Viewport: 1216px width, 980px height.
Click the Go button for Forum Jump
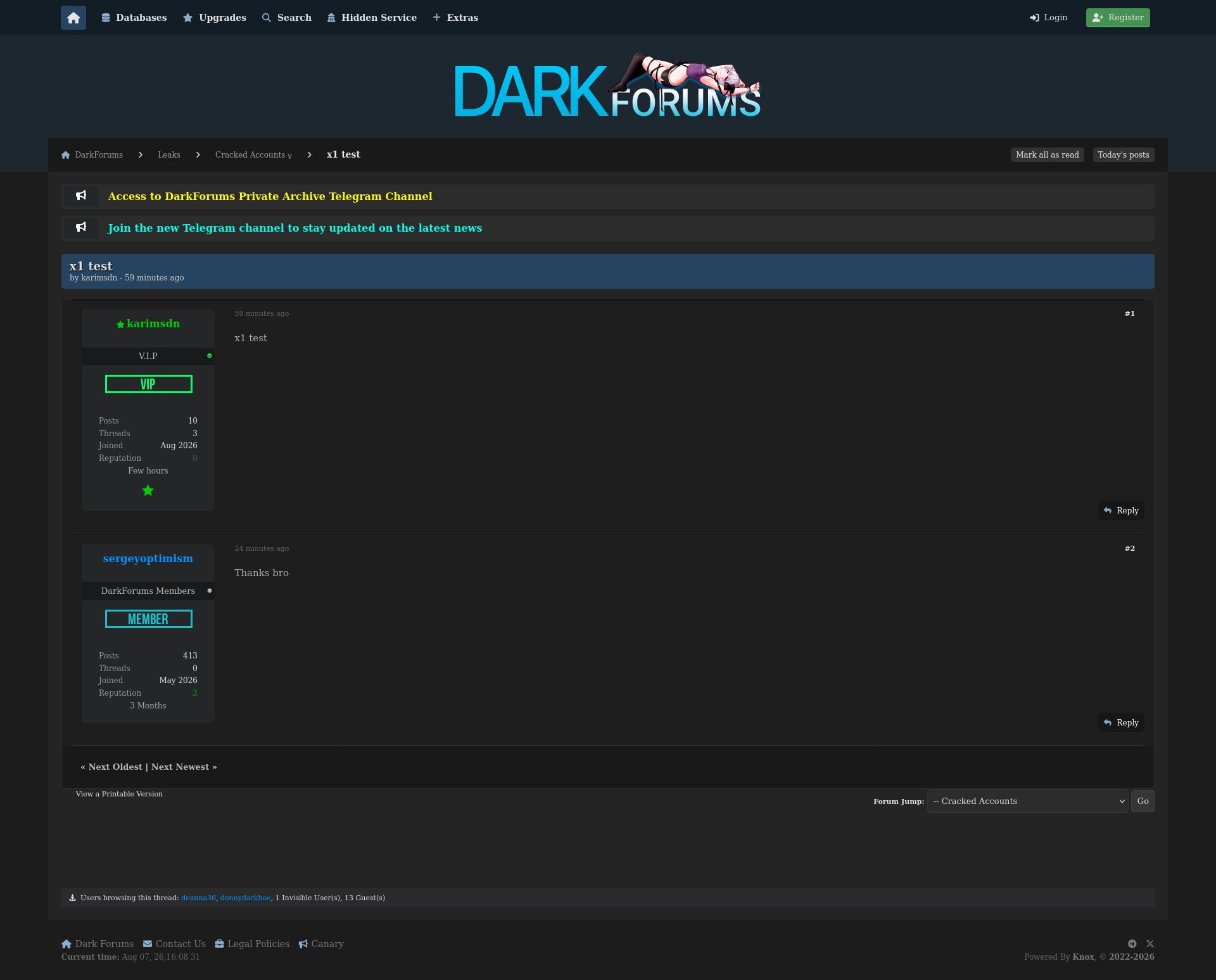click(1143, 801)
